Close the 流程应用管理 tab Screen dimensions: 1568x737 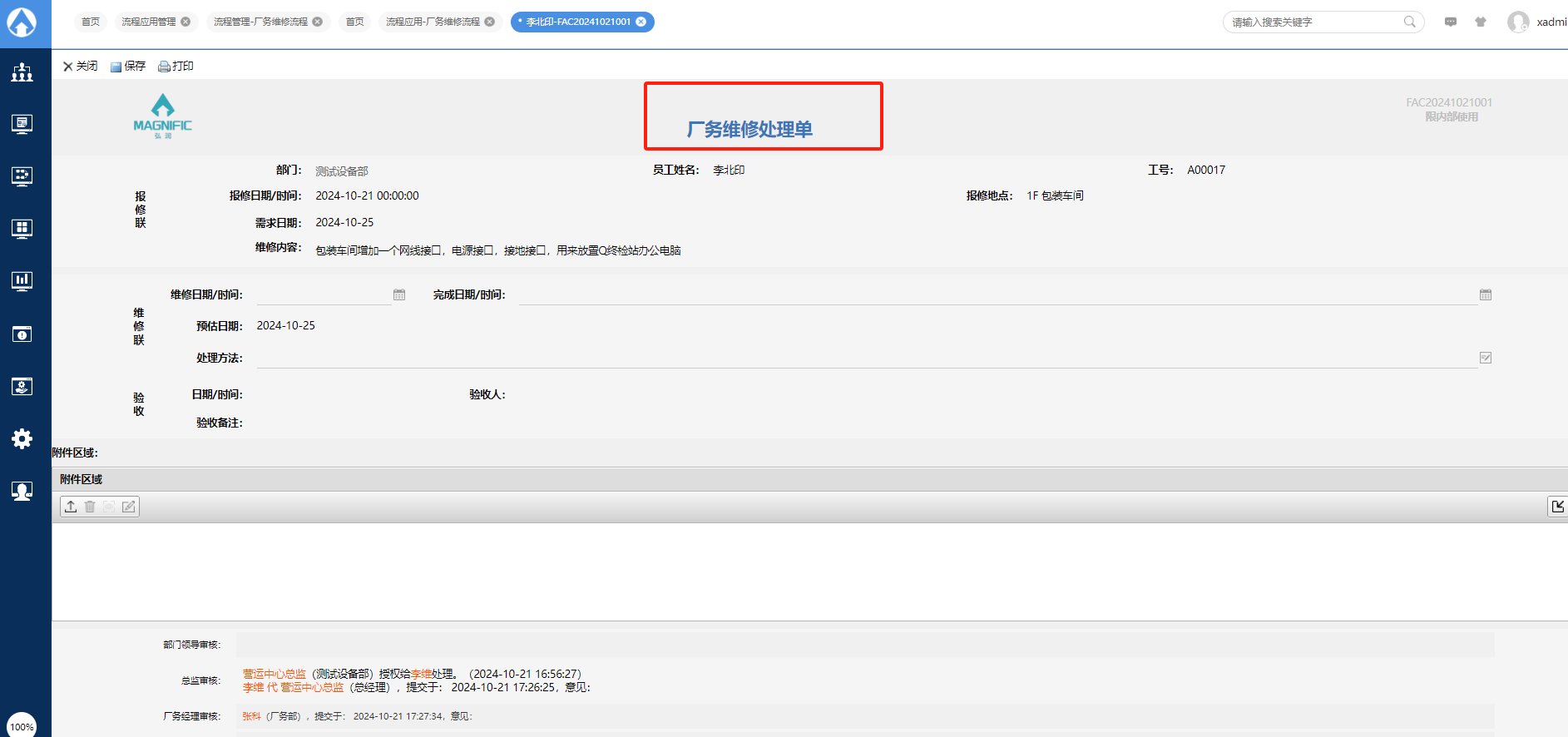click(x=185, y=22)
